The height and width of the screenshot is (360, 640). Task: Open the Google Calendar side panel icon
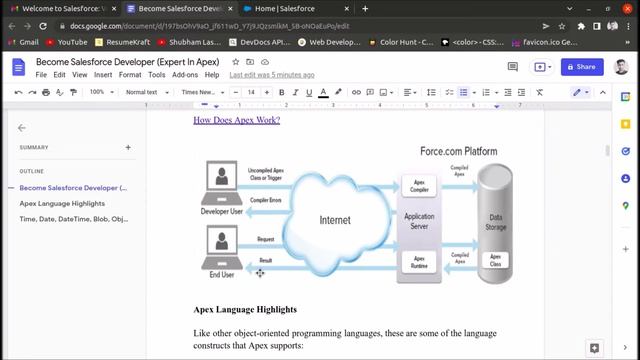click(625, 97)
